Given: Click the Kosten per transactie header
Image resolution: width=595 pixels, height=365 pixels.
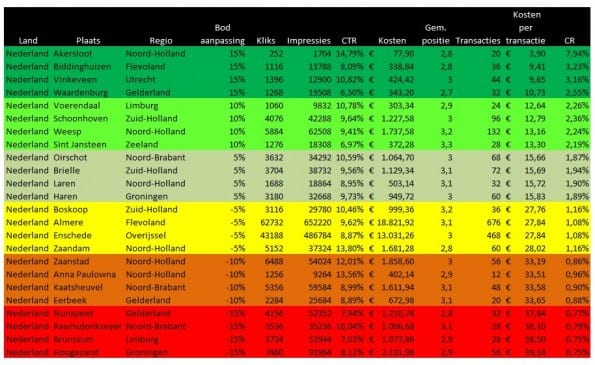Looking at the screenshot, I should tap(526, 28).
